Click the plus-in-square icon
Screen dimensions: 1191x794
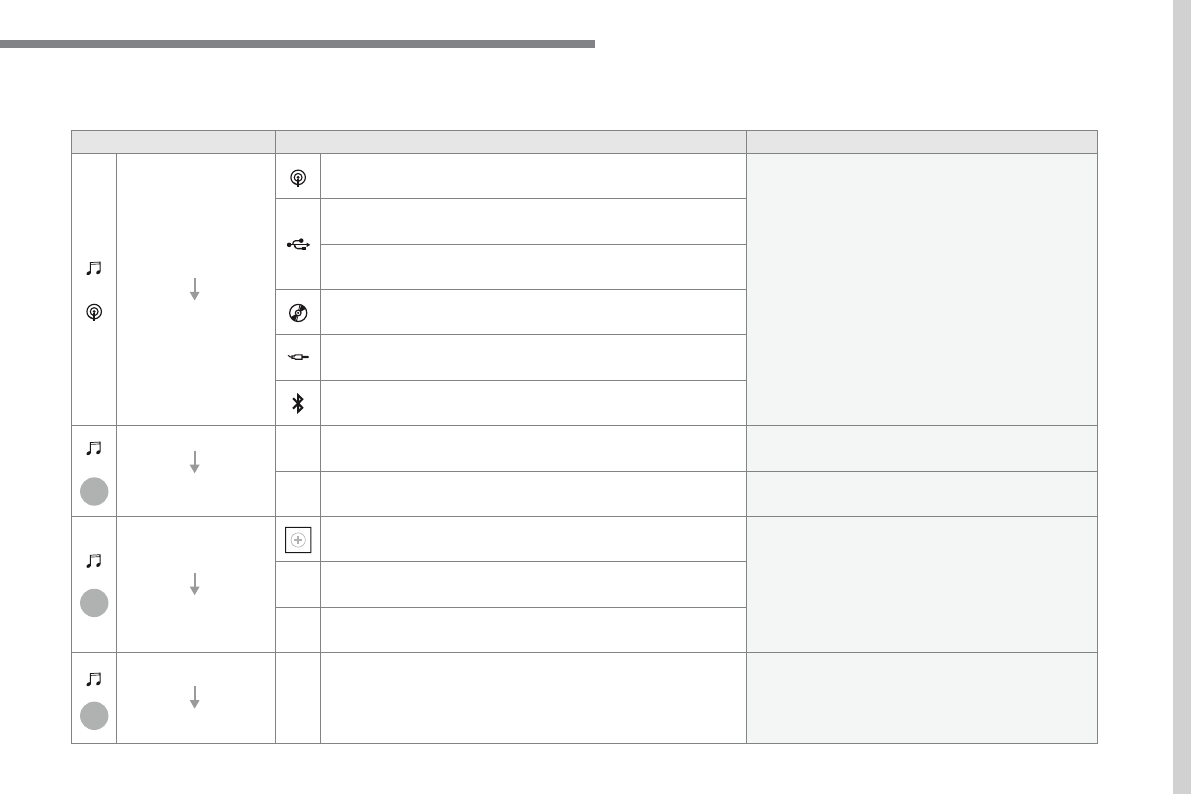[298, 539]
